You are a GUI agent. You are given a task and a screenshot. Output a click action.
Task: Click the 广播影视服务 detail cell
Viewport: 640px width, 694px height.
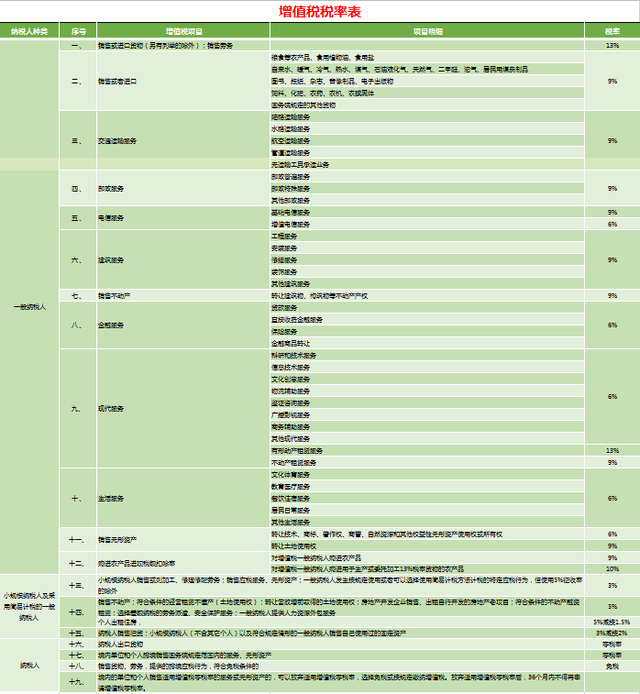[x=428, y=415]
